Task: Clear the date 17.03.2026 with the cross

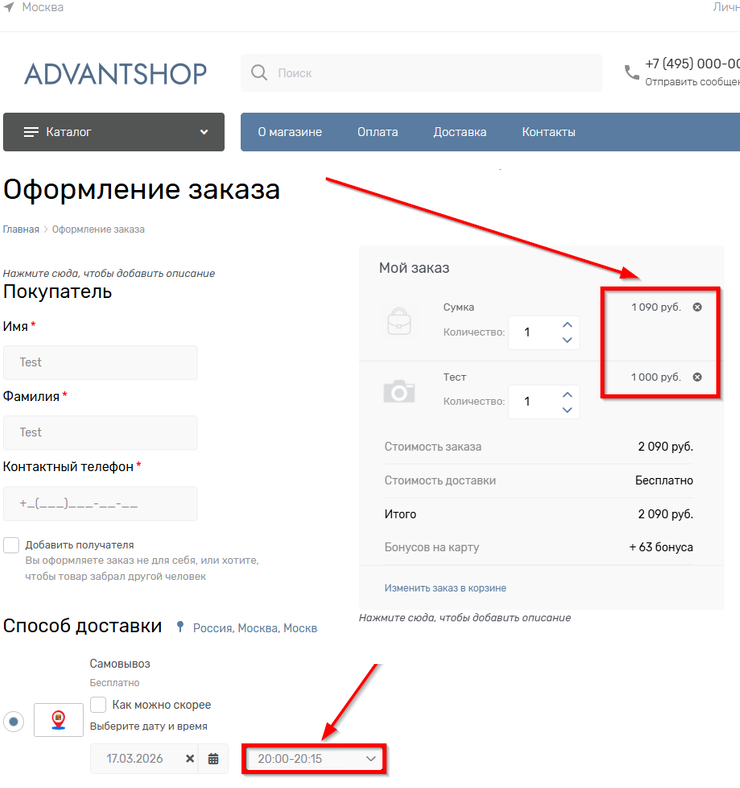Action: 190,759
